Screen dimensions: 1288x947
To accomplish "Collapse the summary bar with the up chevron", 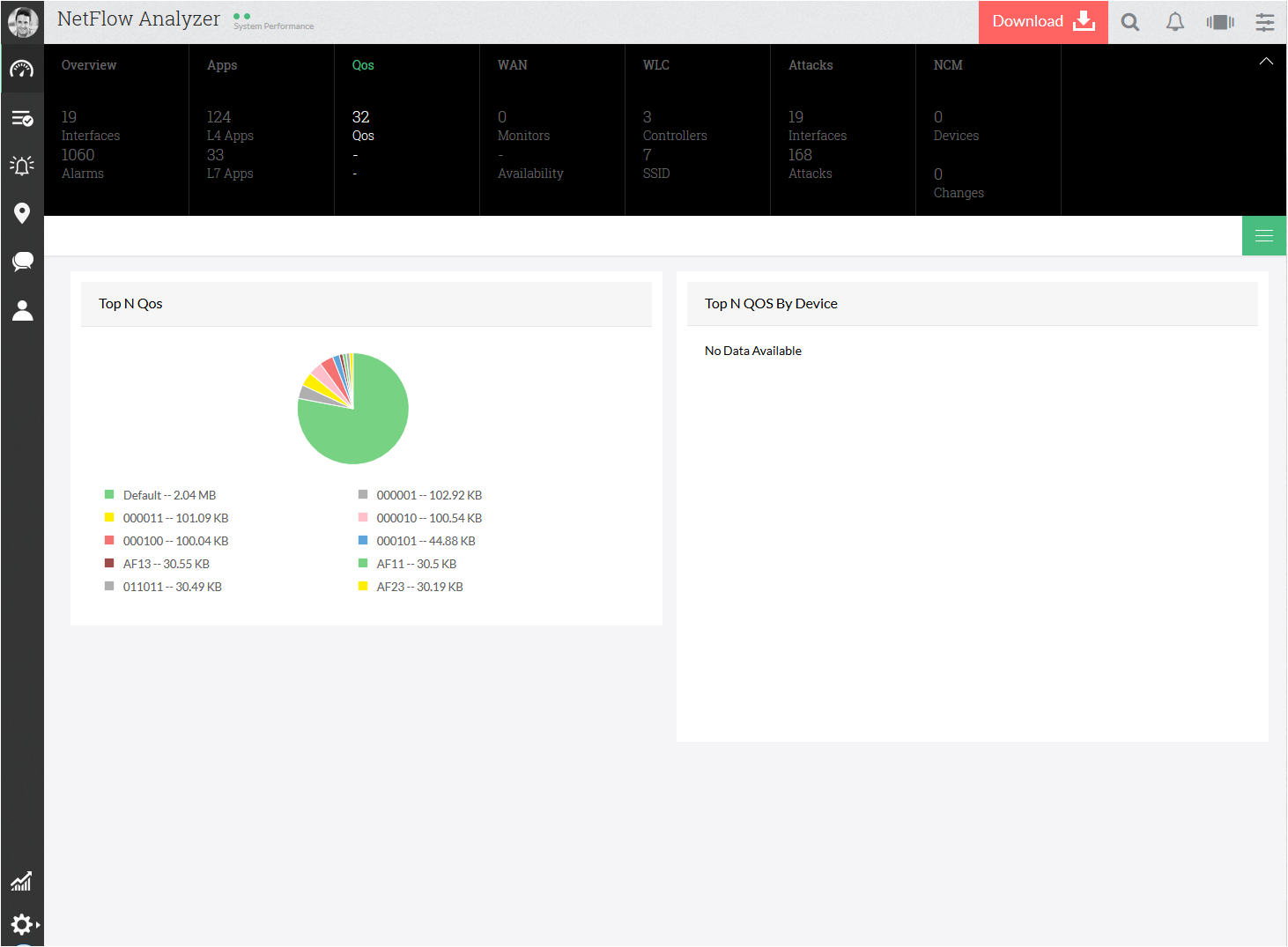I will 1266,62.
